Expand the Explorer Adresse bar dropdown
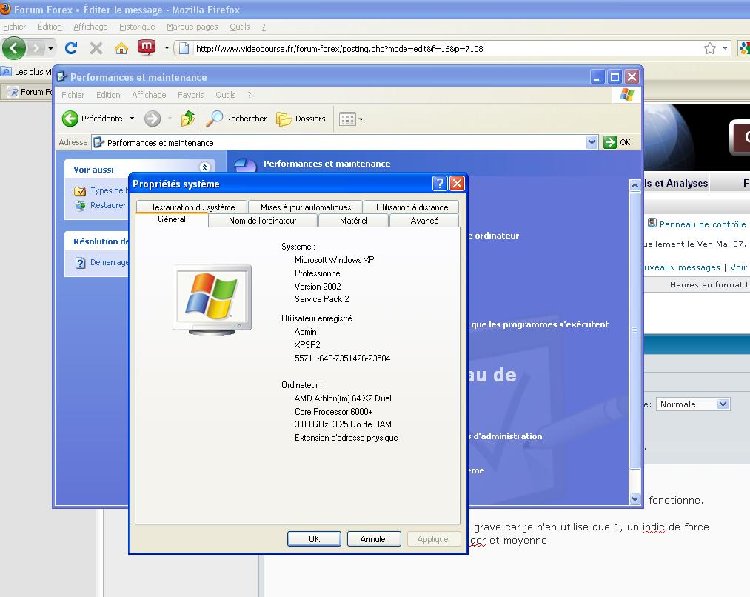Viewport: 750px width, 597px height. pyautogui.click(x=591, y=142)
